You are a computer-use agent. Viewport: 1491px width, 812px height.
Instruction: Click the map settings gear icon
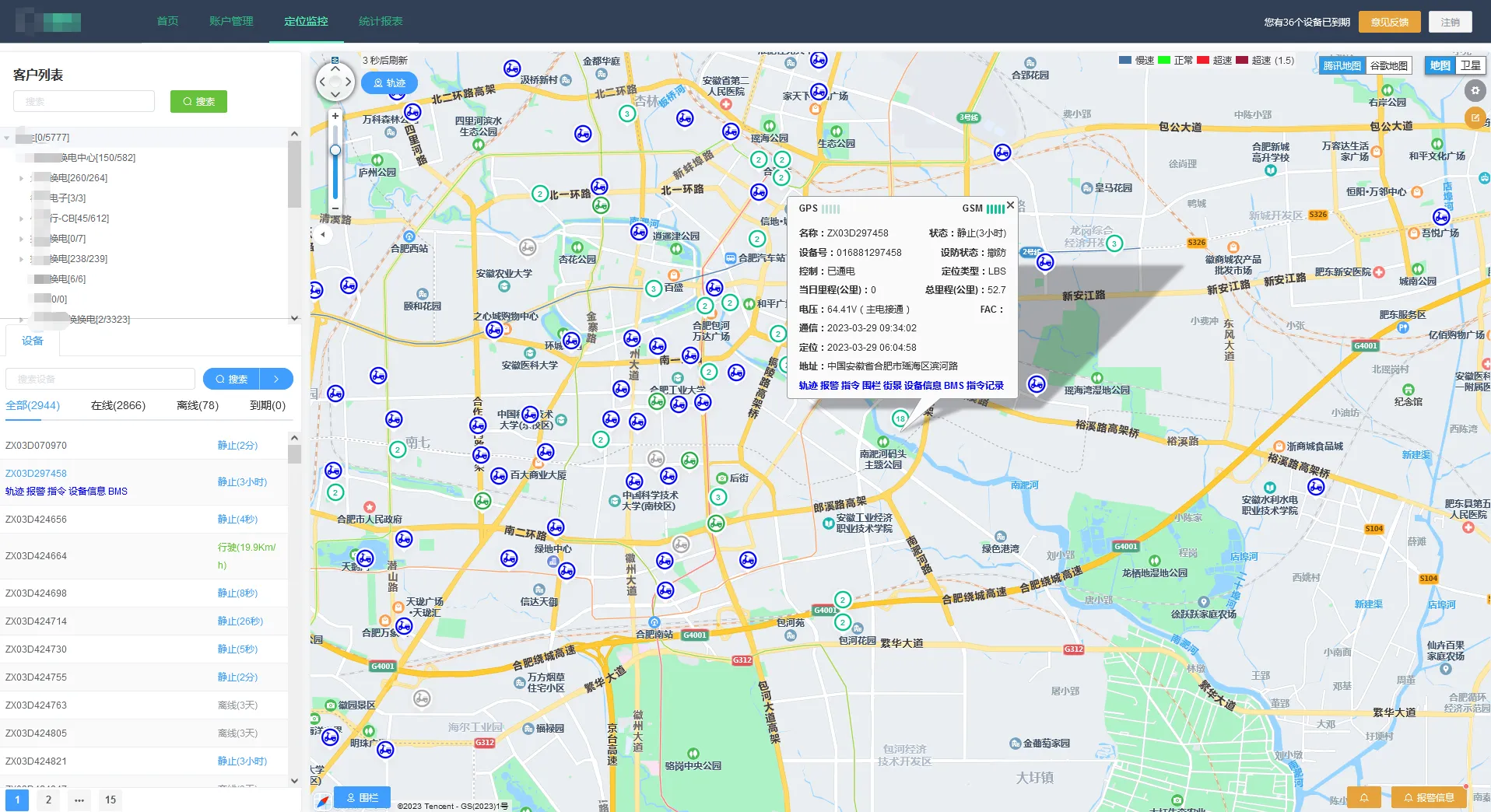pyautogui.click(x=1475, y=91)
